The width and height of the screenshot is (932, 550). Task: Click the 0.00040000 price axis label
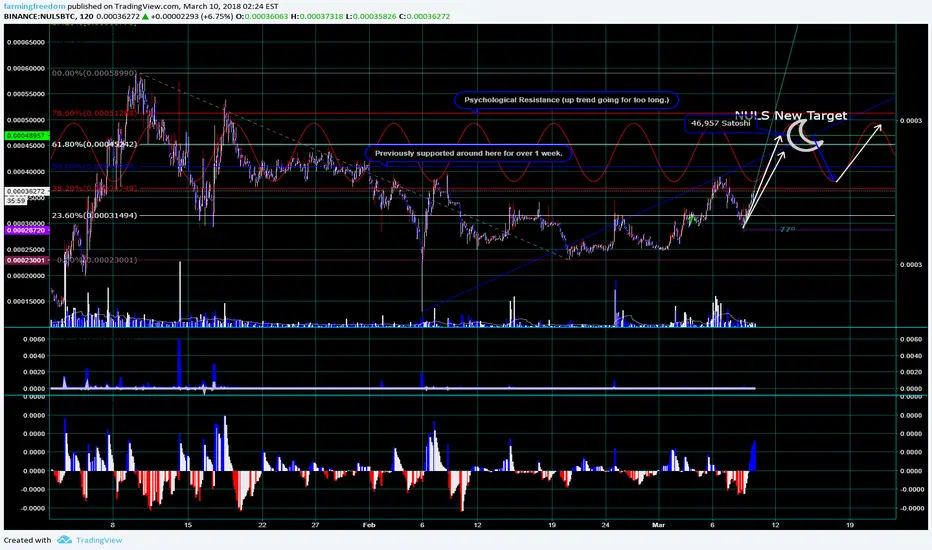[x=26, y=172]
